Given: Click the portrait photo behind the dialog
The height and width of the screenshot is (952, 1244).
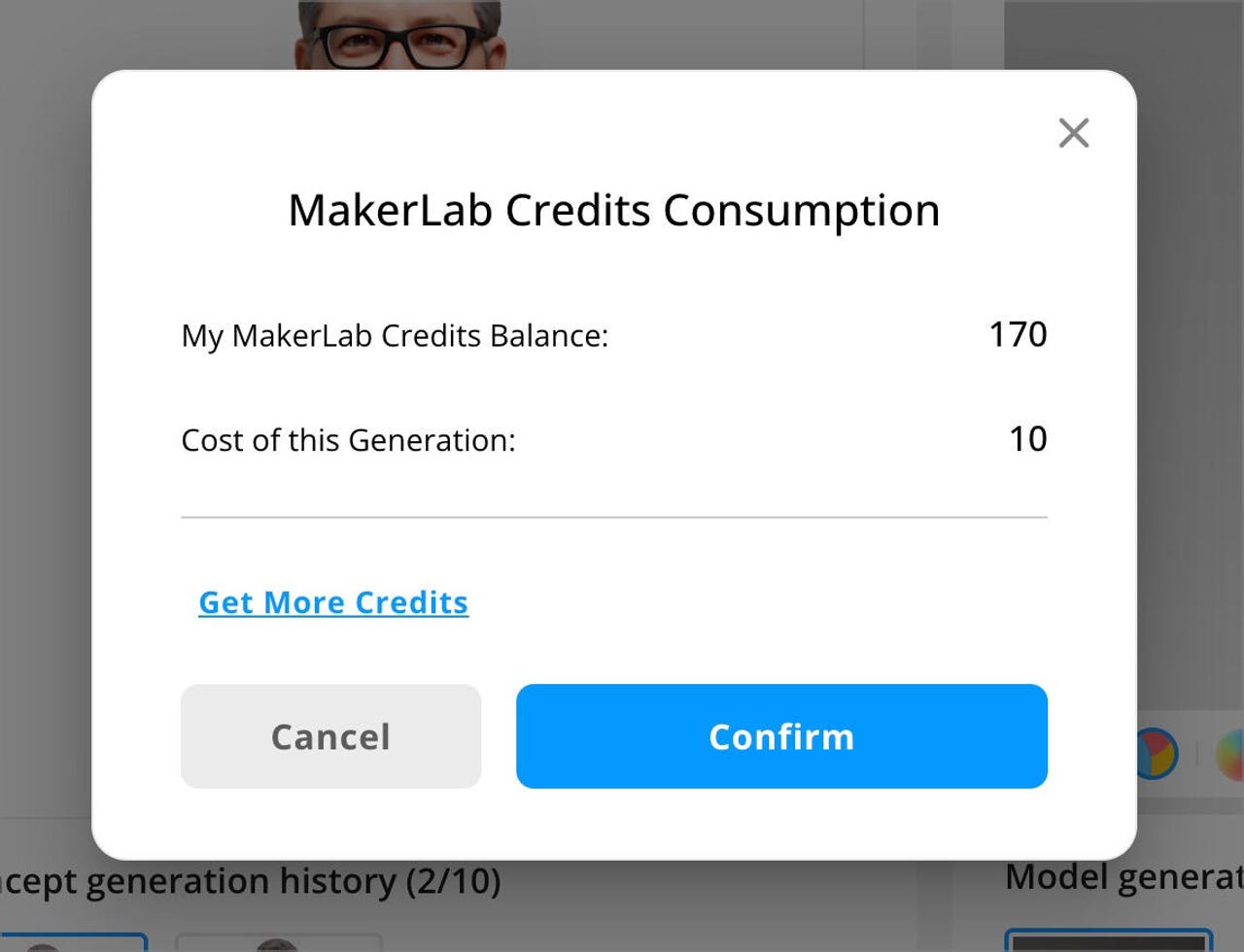Looking at the screenshot, I should coord(399,35).
